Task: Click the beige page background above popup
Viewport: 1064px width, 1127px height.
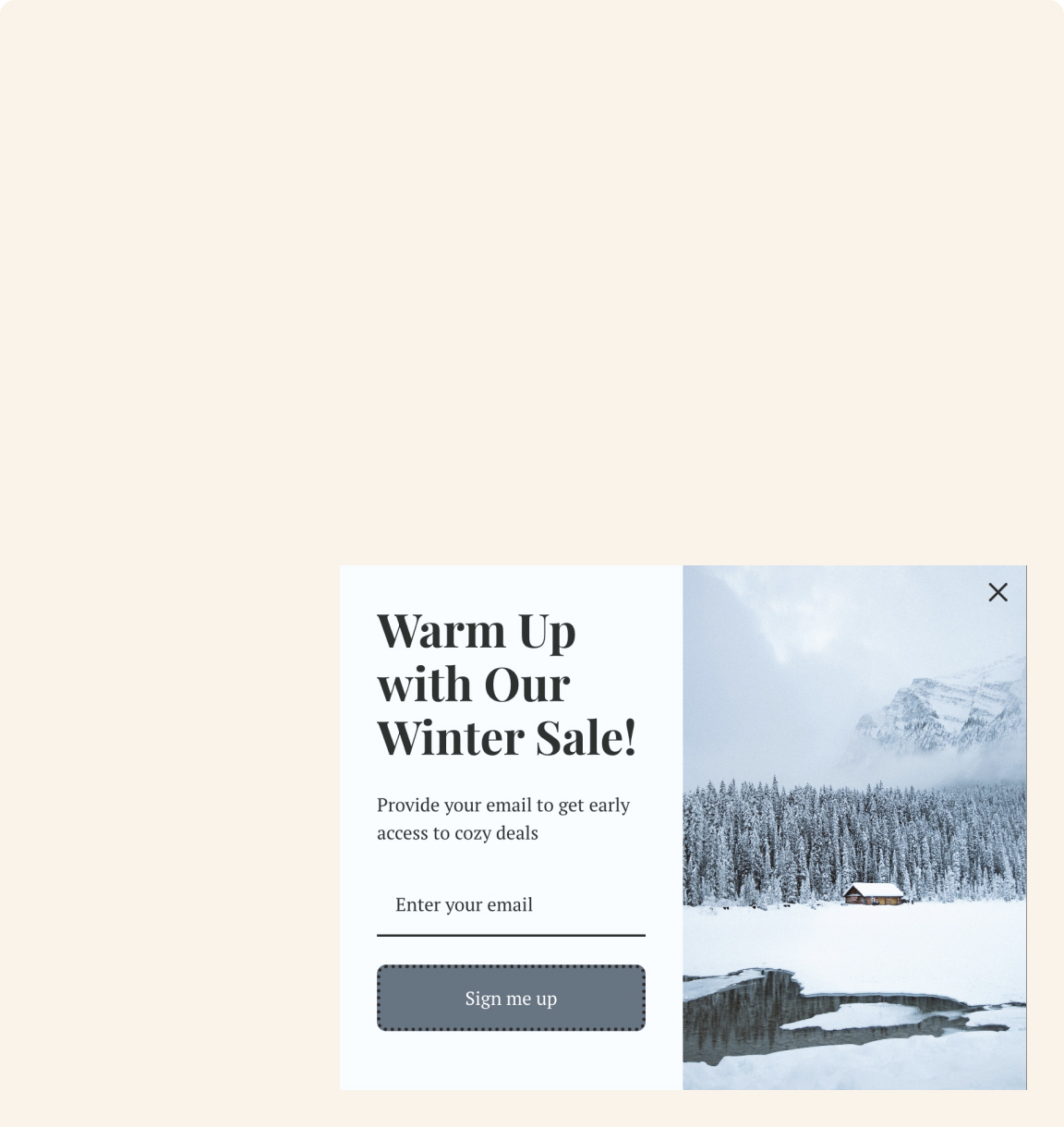Action: point(532,277)
